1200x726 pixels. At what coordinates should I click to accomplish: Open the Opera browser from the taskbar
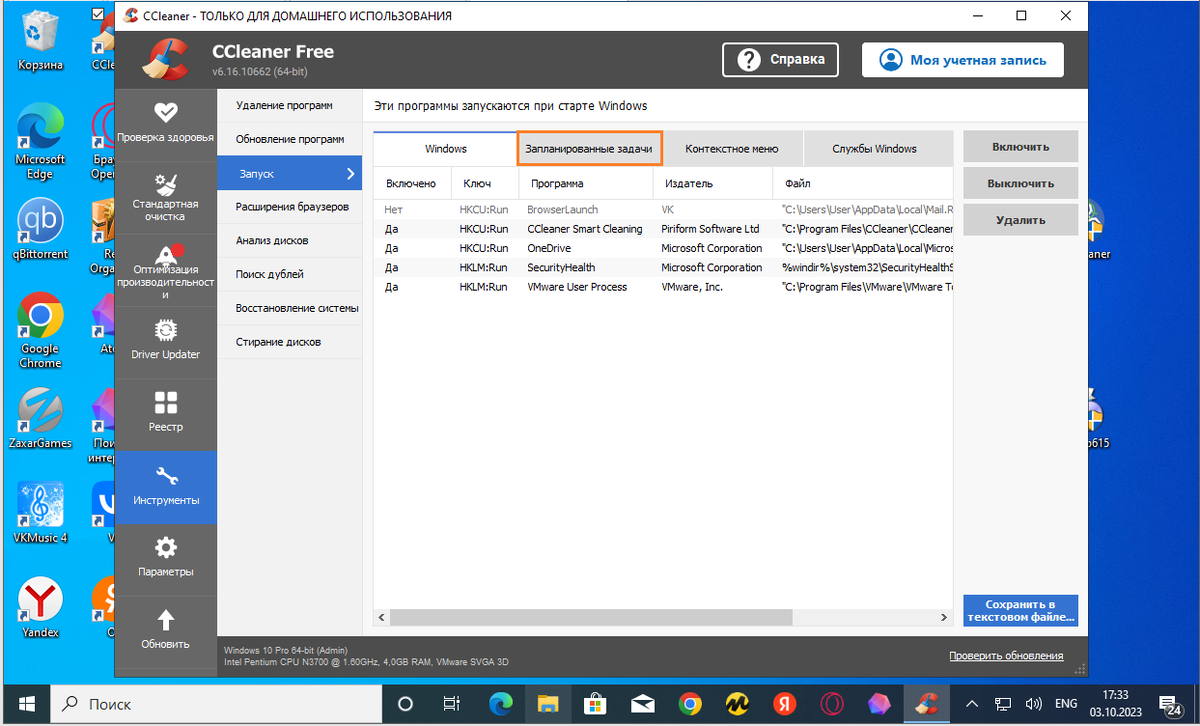832,704
